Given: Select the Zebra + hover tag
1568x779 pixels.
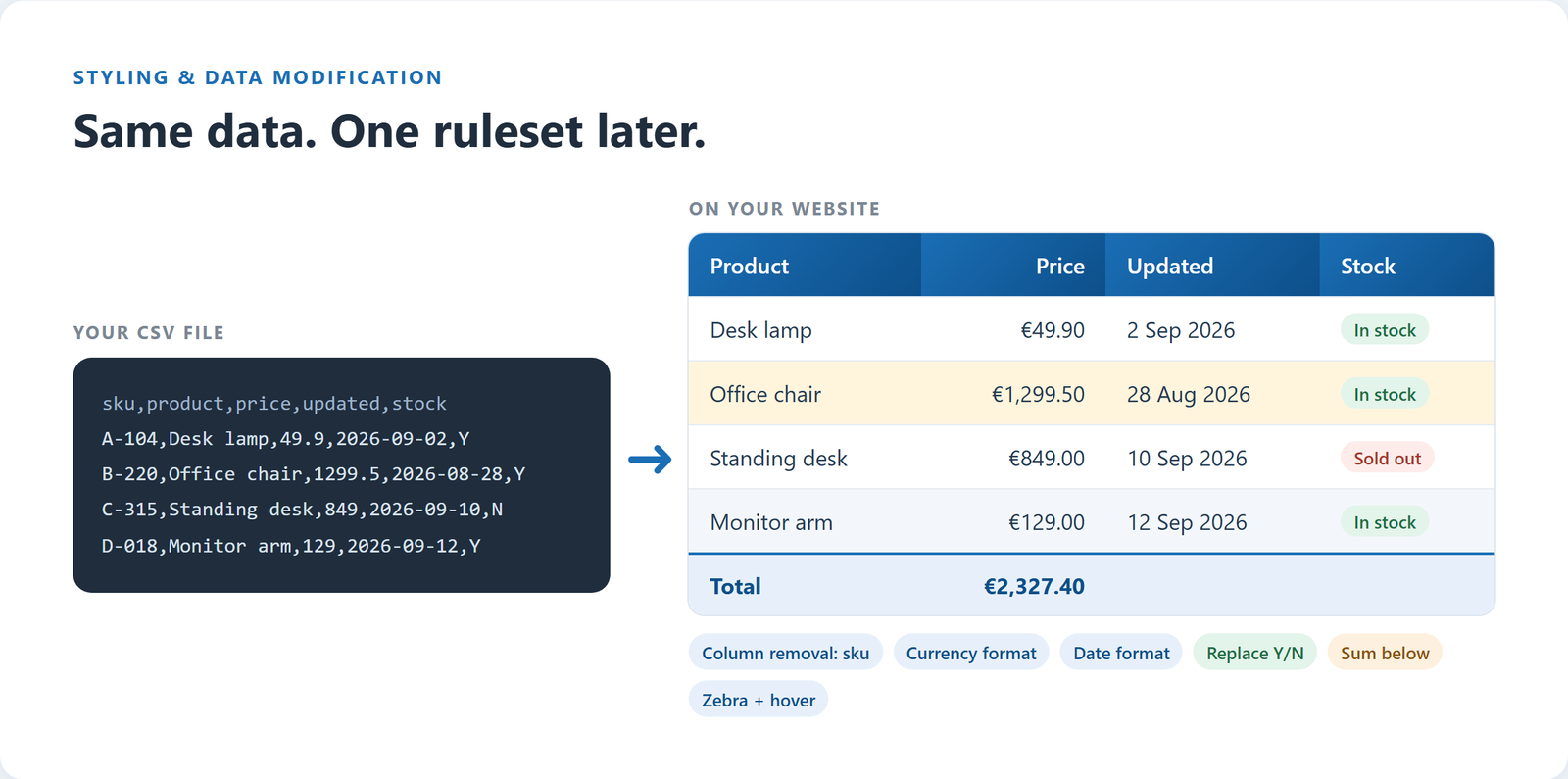Looking at the screenshot, I should 759,700.
